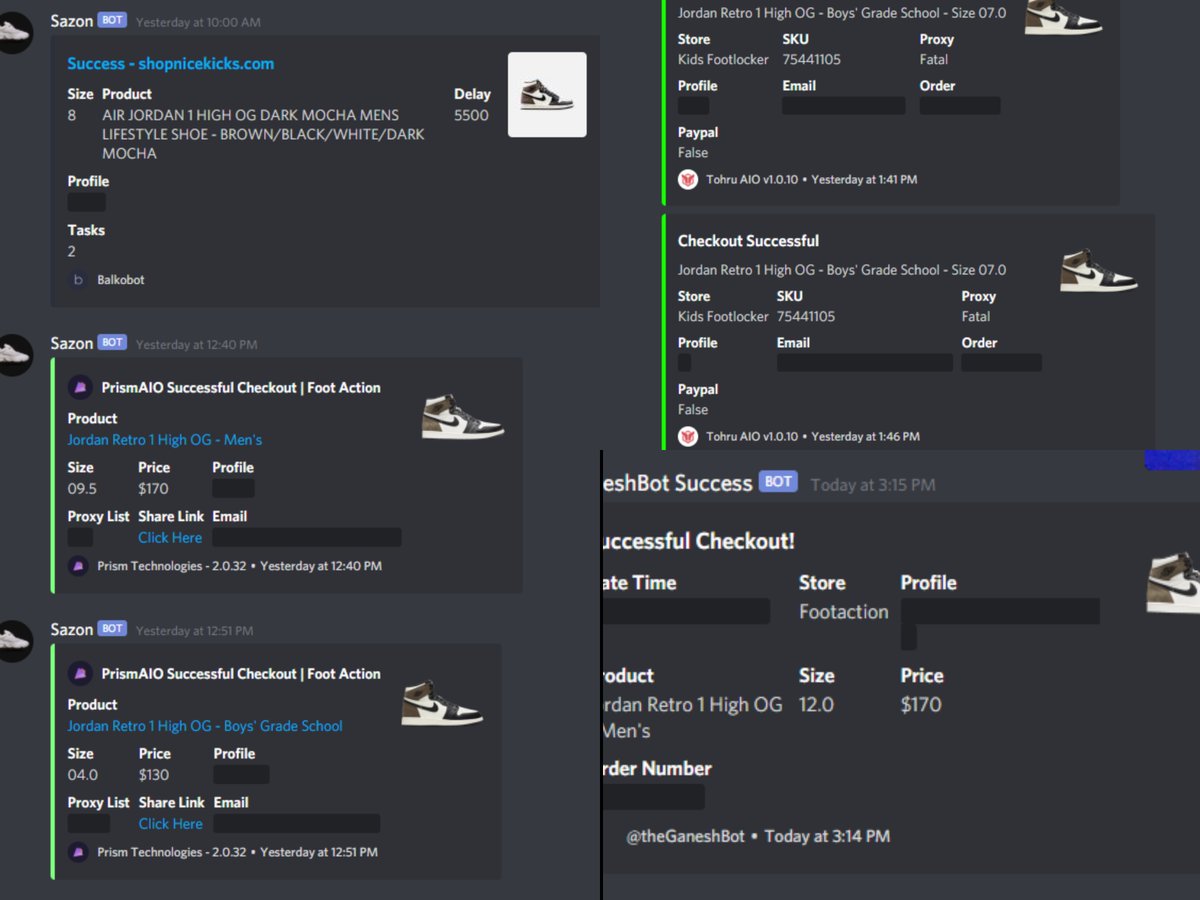The image size is (1200, 900).
Task: Click the Today at 3:15 PM timestamp
Action: pos(873,485)
